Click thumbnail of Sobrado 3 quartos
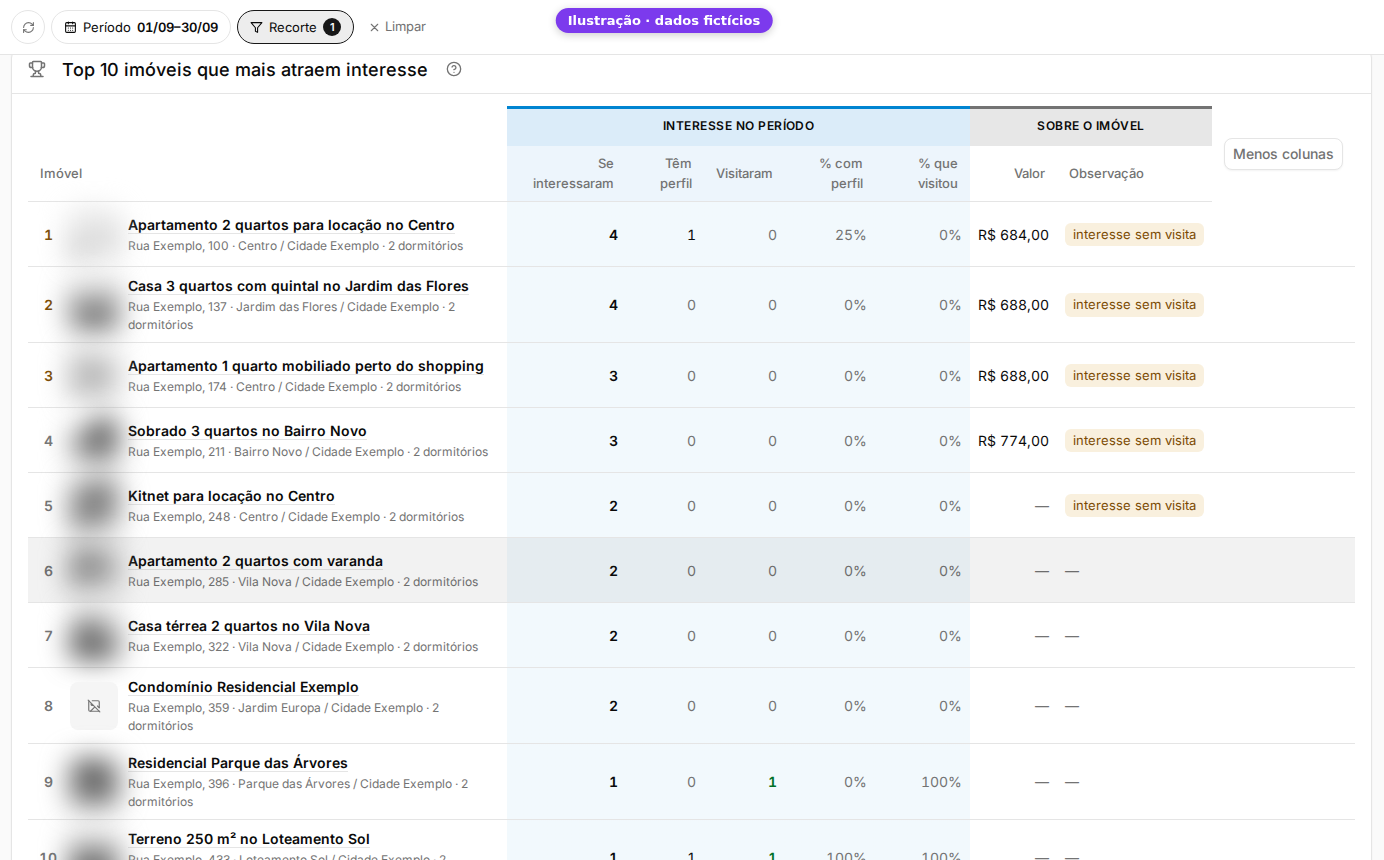Viewport: 1384px width, 860px height. click(x=94, y=440)
